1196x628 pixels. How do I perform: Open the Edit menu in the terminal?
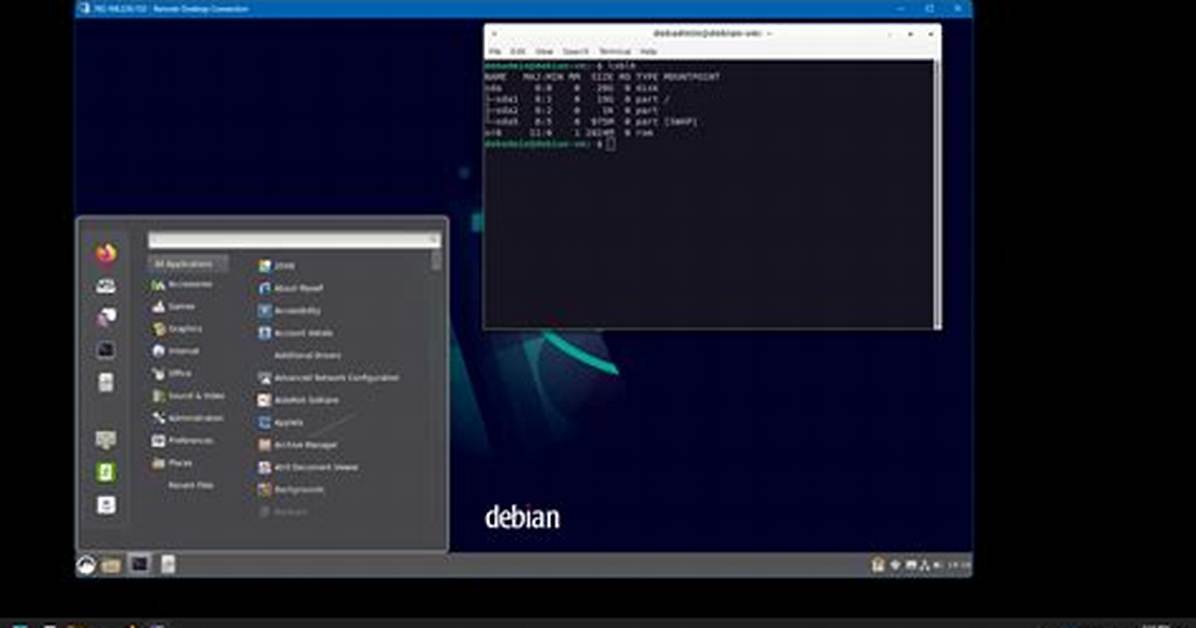[x=518, y=52]
